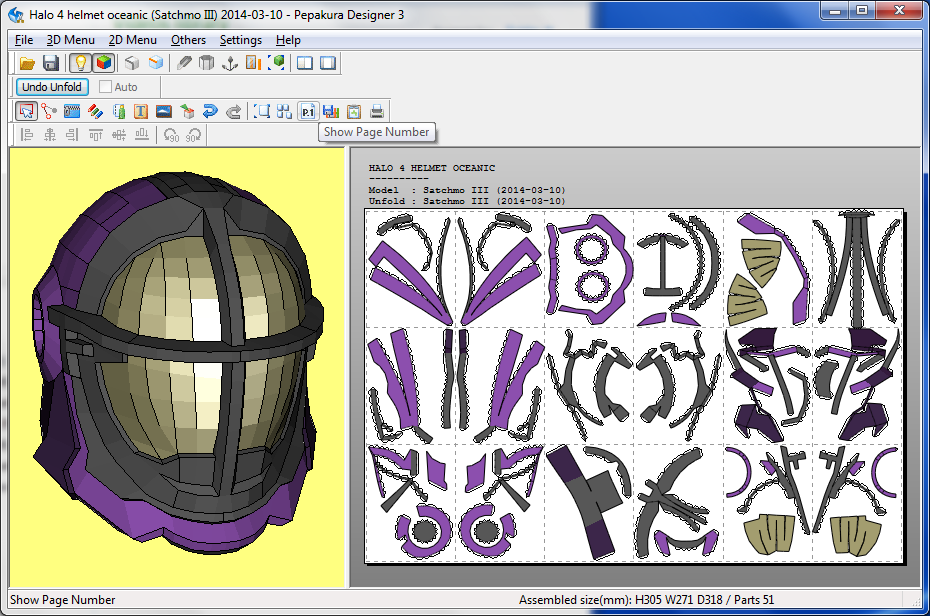The width and height of the screenshot is (930, 616).
Task: Select the red nodes join/disjoin face tool
Action: tap(49, 111)
